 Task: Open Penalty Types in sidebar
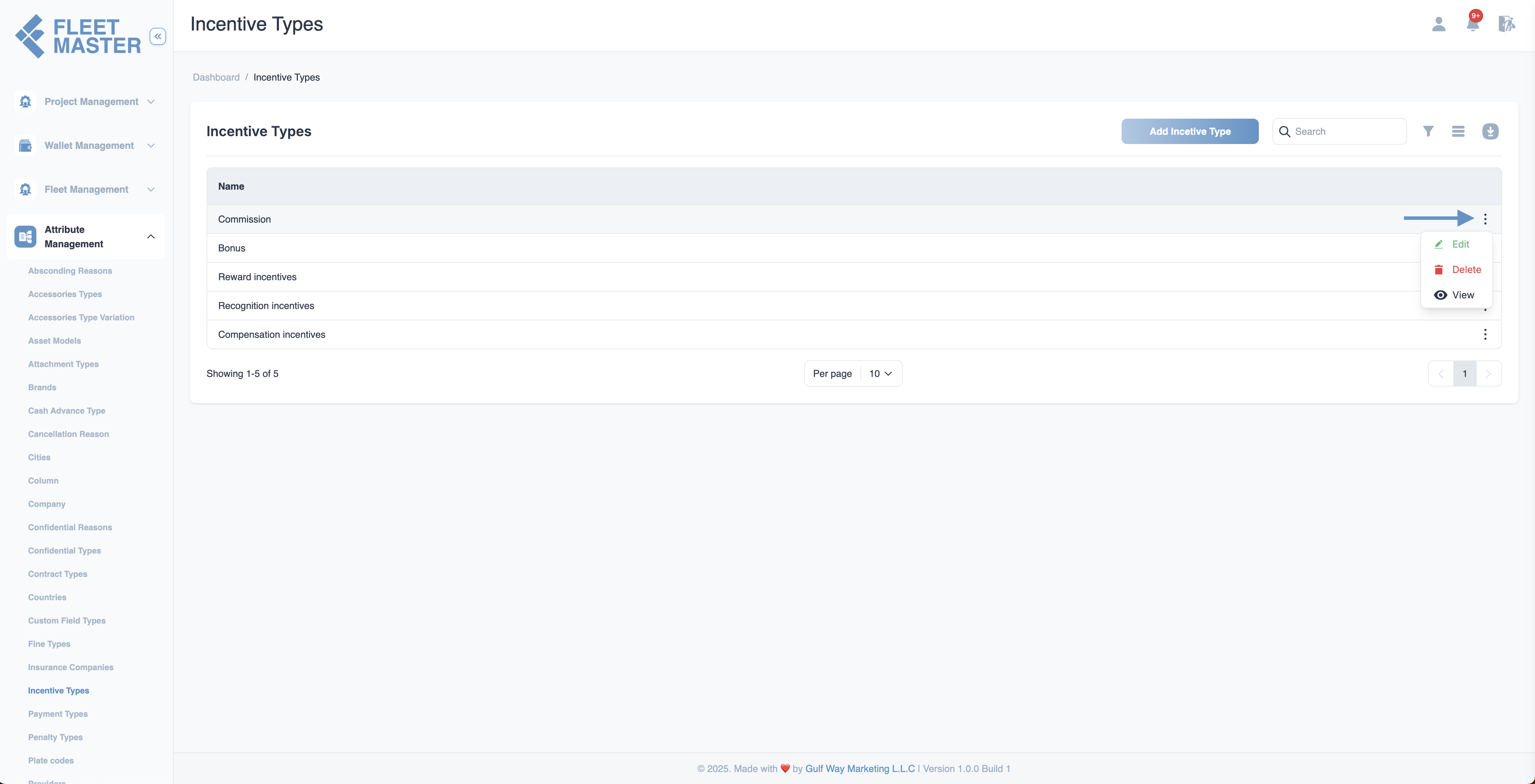[x=56, y=737]
